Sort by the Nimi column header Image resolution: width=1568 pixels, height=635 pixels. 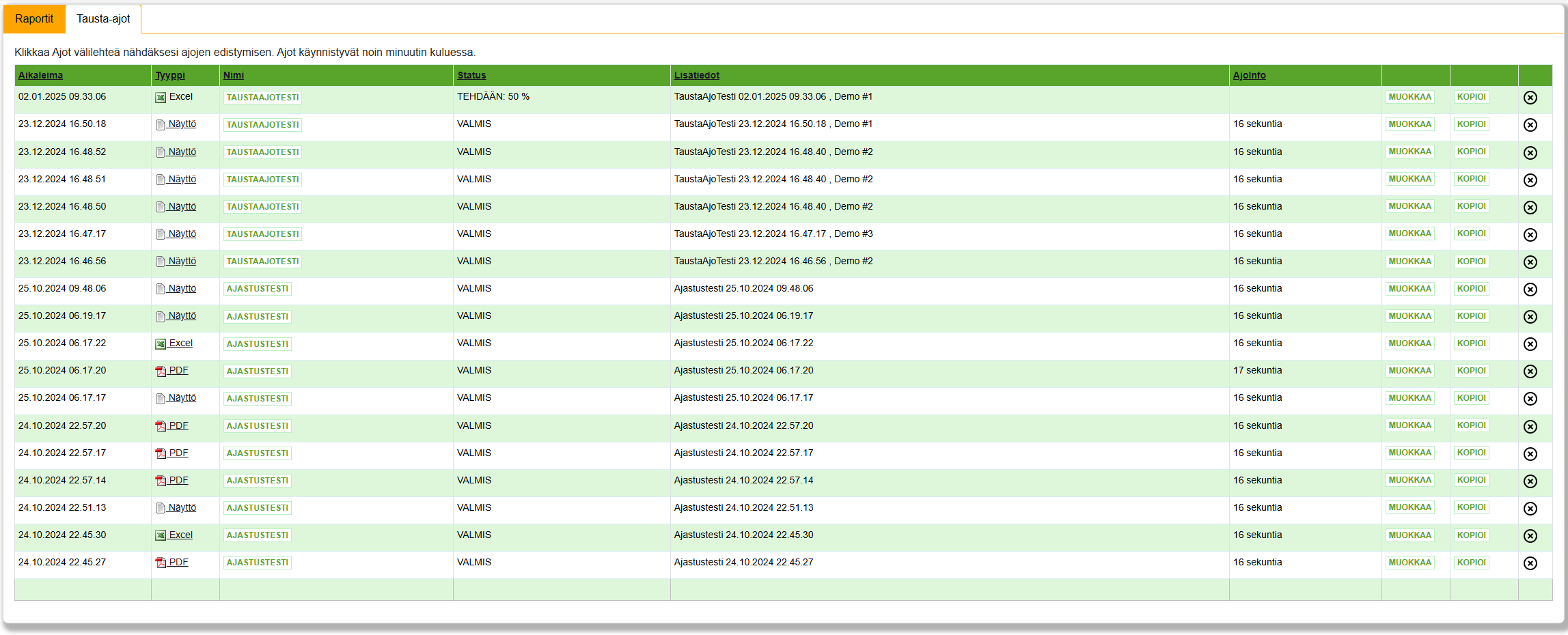click(234, 75)
